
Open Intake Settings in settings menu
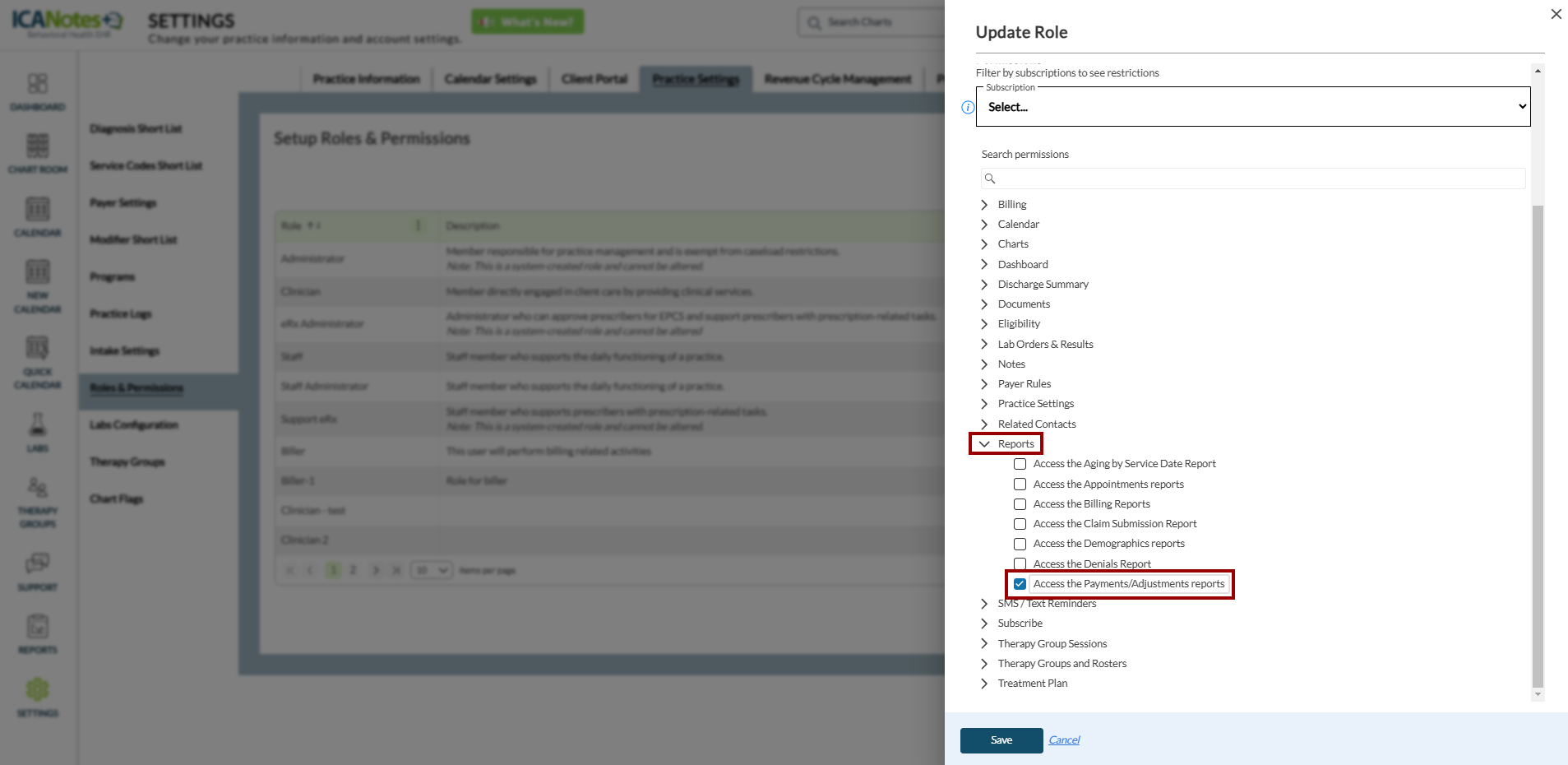[x=125, y=351]
